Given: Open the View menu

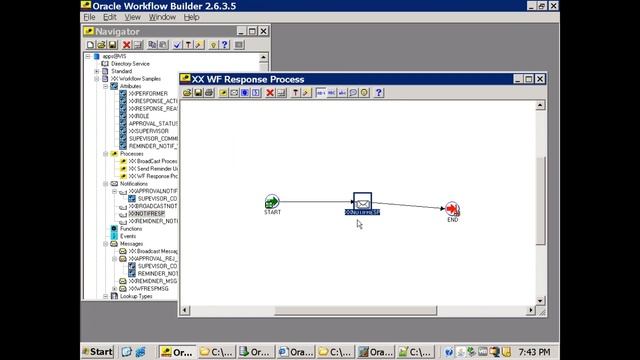Looking at the screenshot, I should (x=132, y=17).
